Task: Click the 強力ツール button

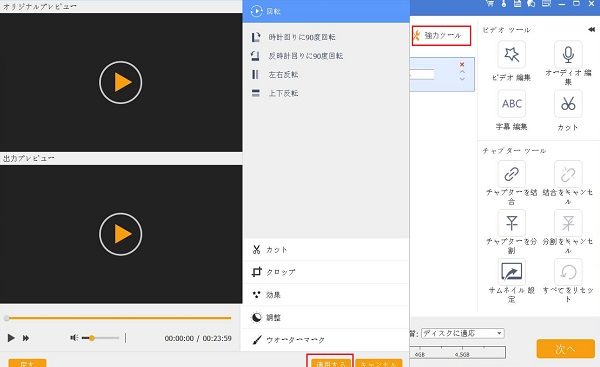Action: pyautogui.click(x=441, y=36)
